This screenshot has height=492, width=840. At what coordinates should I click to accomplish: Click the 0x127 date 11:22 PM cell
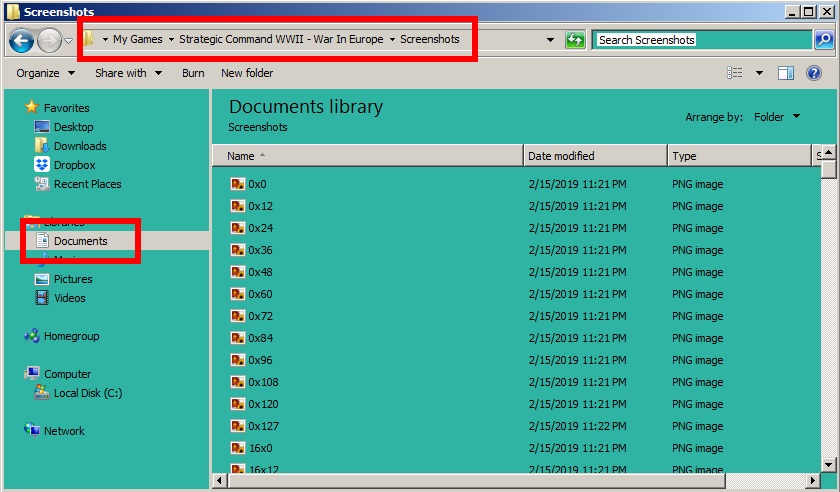(578, 426)
